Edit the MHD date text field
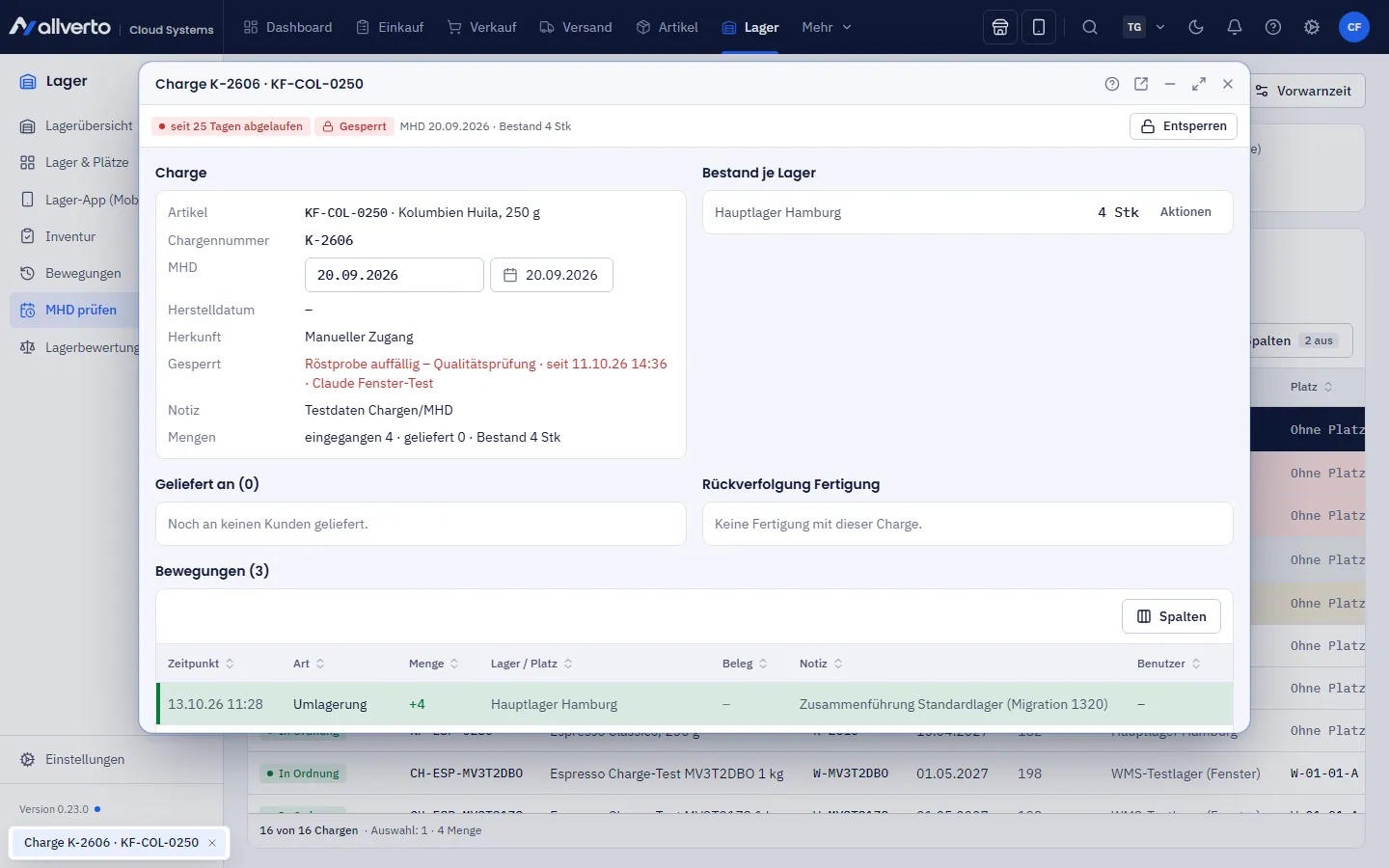1389x868 pixels. tap(395, 275)
